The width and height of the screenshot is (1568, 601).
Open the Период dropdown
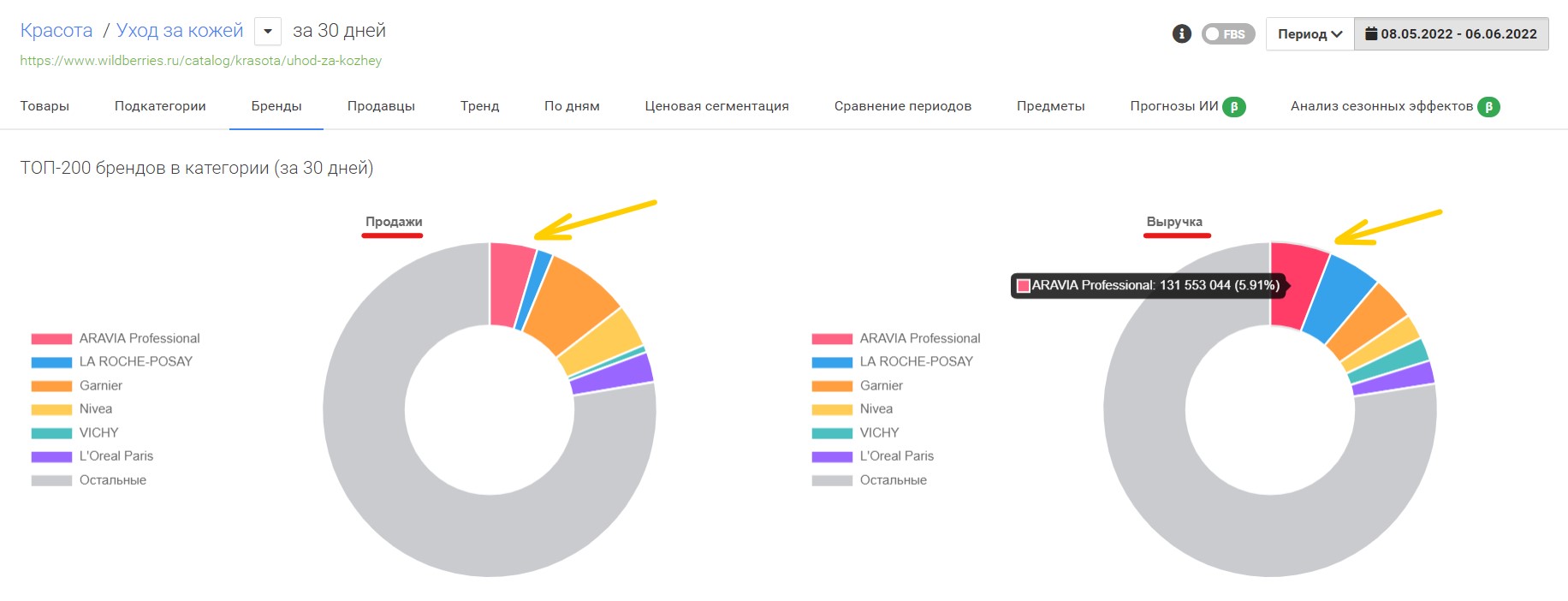1310,34
